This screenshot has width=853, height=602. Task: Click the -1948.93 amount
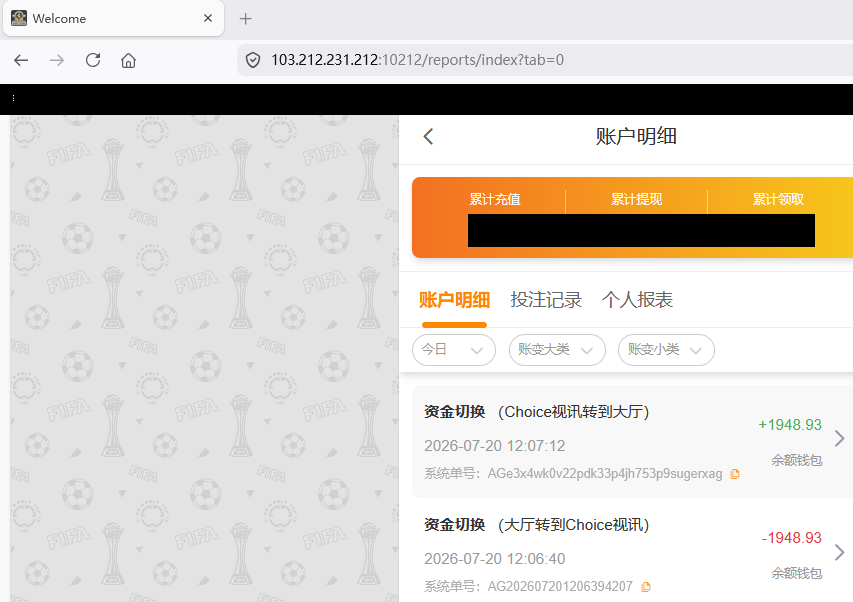[x=792, y=538]
